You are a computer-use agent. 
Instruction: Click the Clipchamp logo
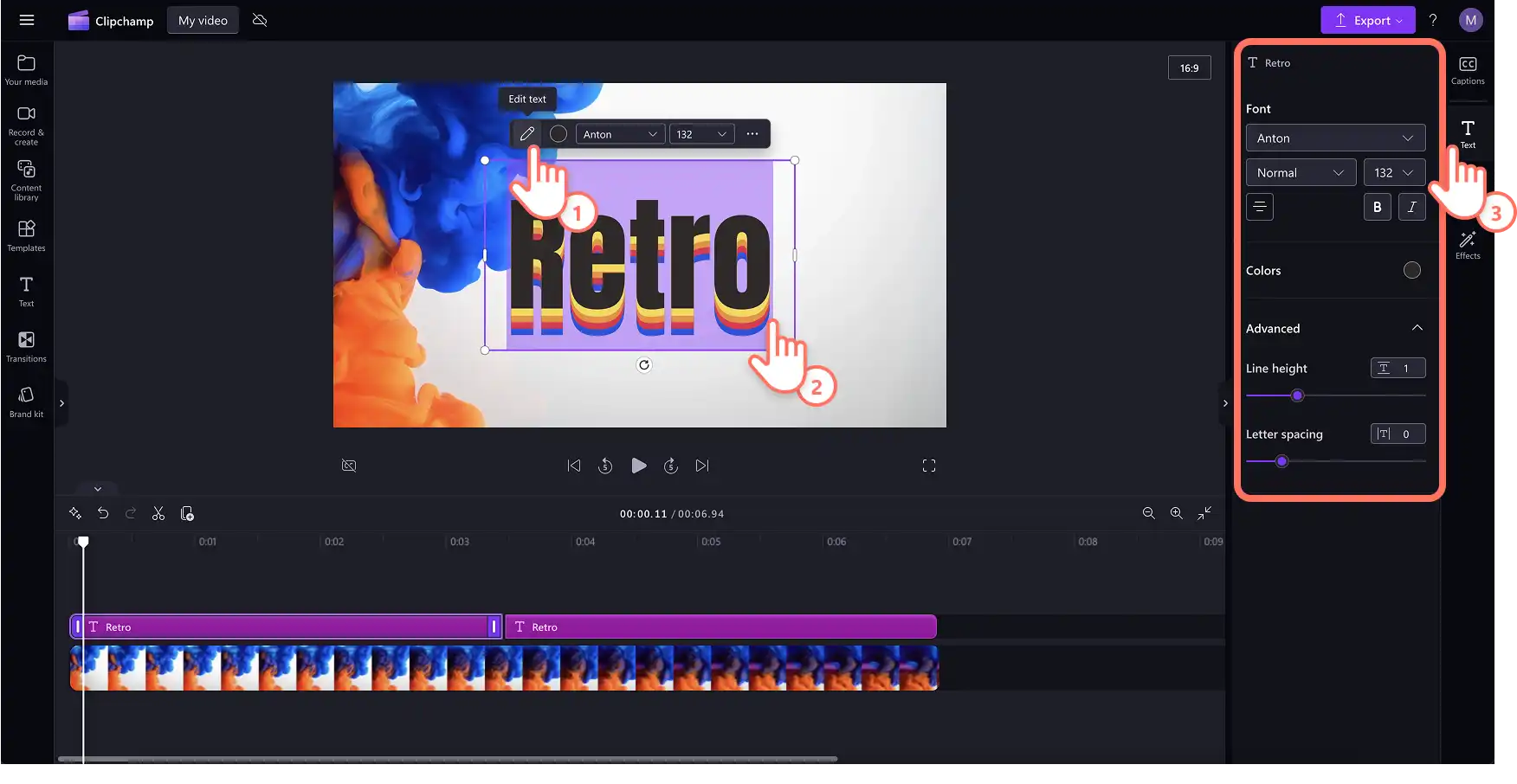pos(111,21)
